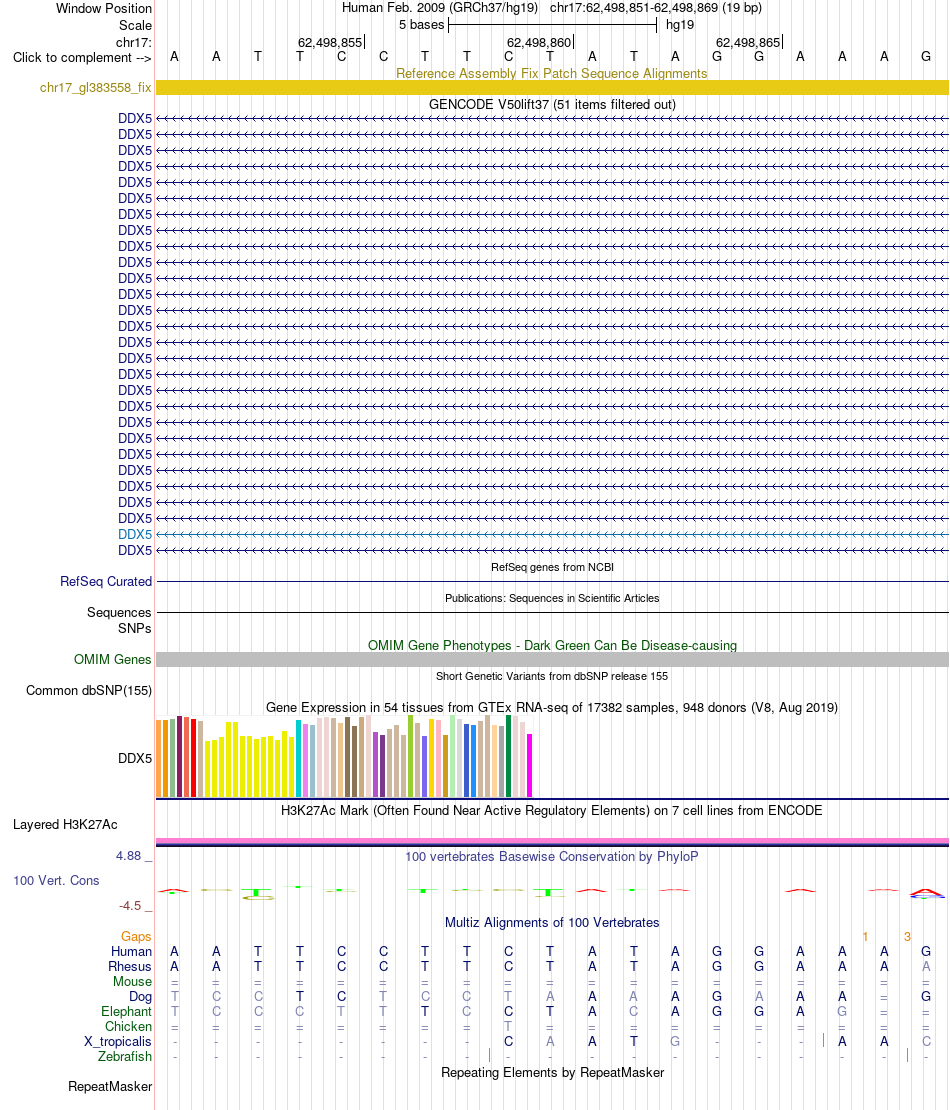950x1110 pixels.
Task: Click the 4.88 PhyloP upper scale value
Action: point(129,856)
